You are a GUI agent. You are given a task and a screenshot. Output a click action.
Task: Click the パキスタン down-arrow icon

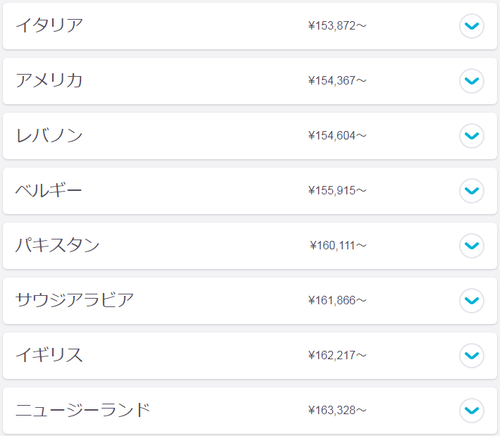tap(472, 246)
